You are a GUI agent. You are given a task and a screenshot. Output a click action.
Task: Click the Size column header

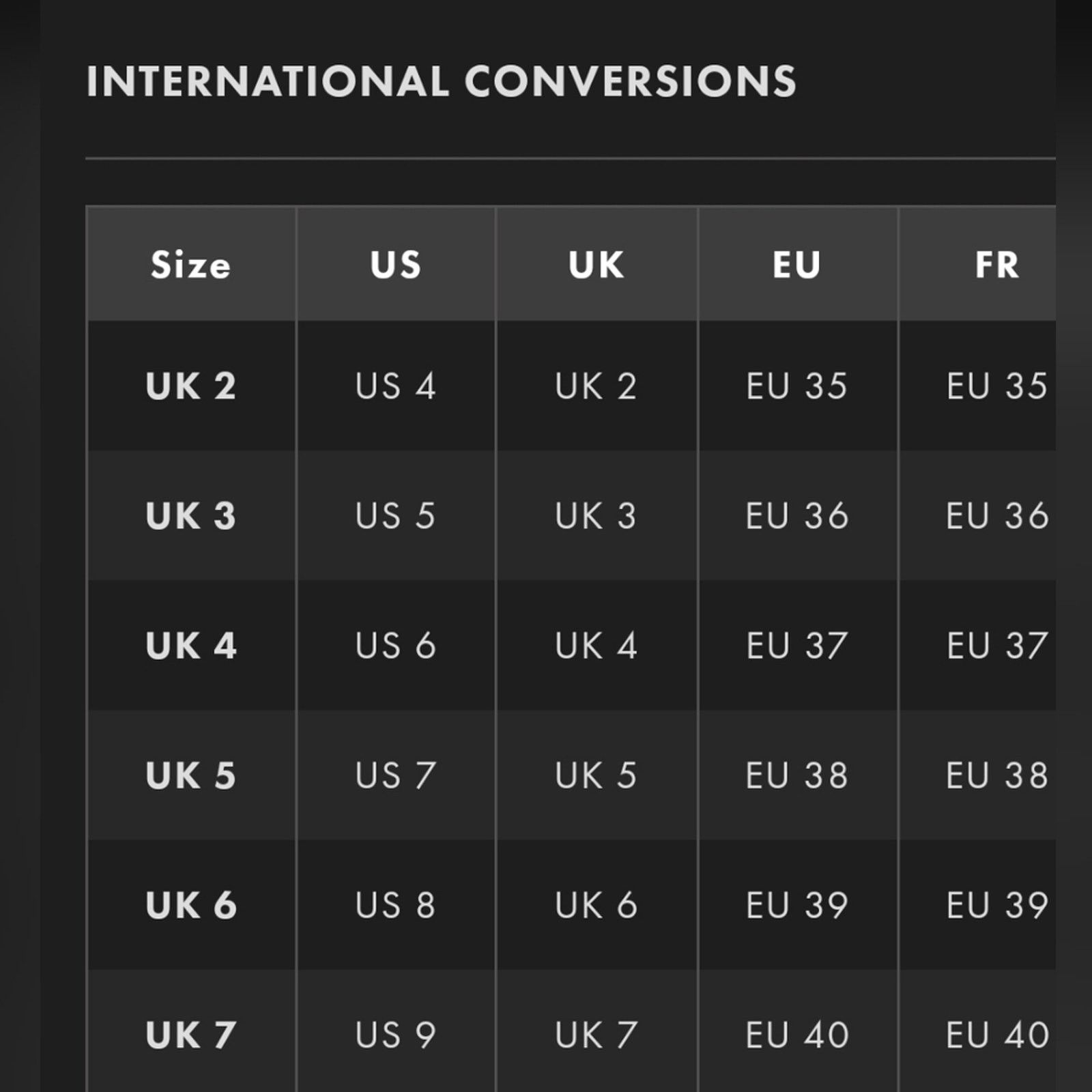[x=191, y=264]
